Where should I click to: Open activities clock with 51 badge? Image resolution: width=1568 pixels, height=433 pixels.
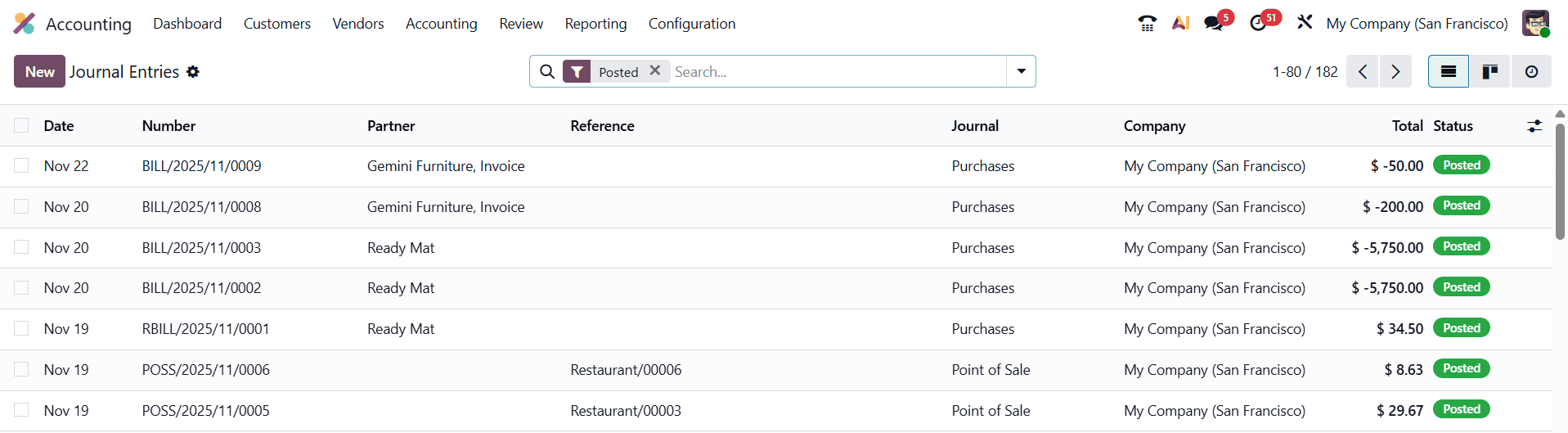[x=1260, y=23]
